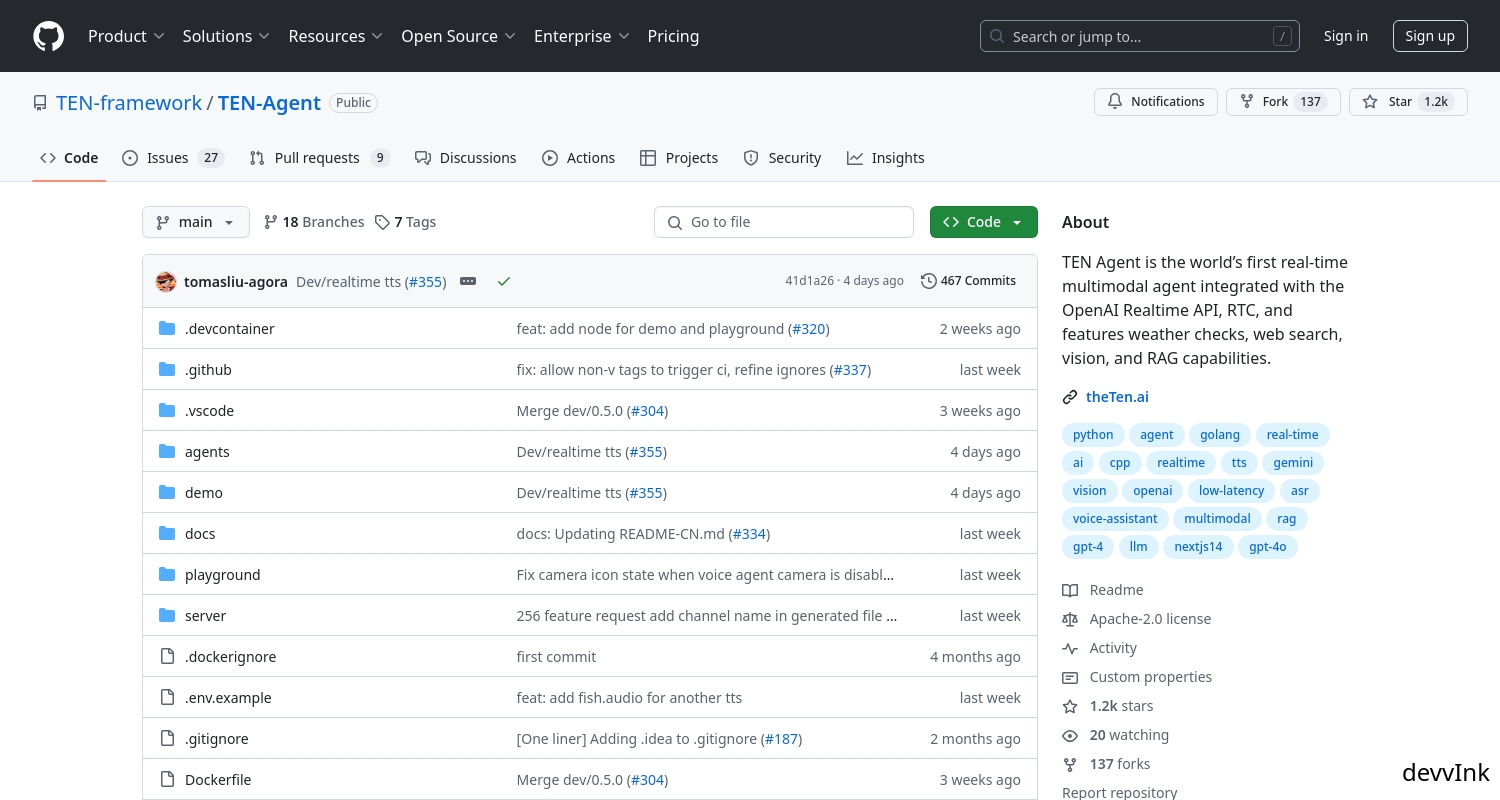The image size is (1500, 800).
Task: Open the green Code dropdown button
Action: click(984, 222)
